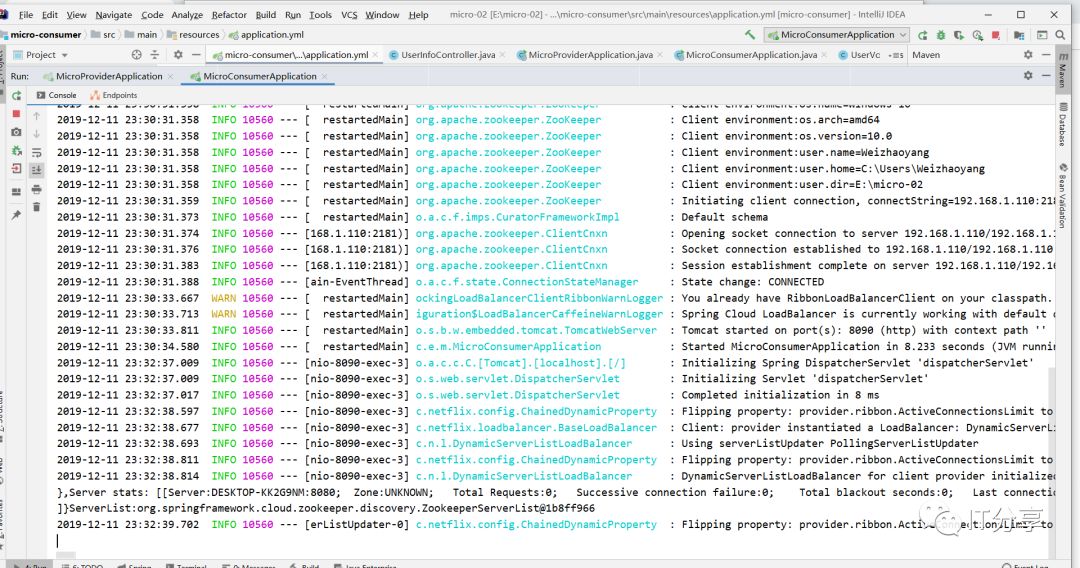Open the Navigate menu

point(114,14)
